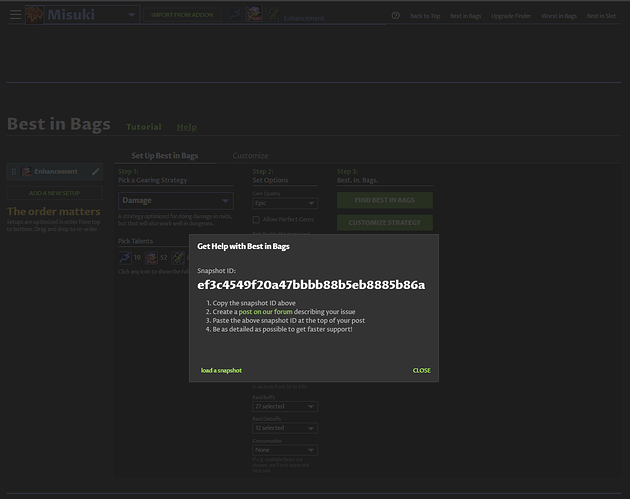Go to Back to Top link

[x=425, y=16]
